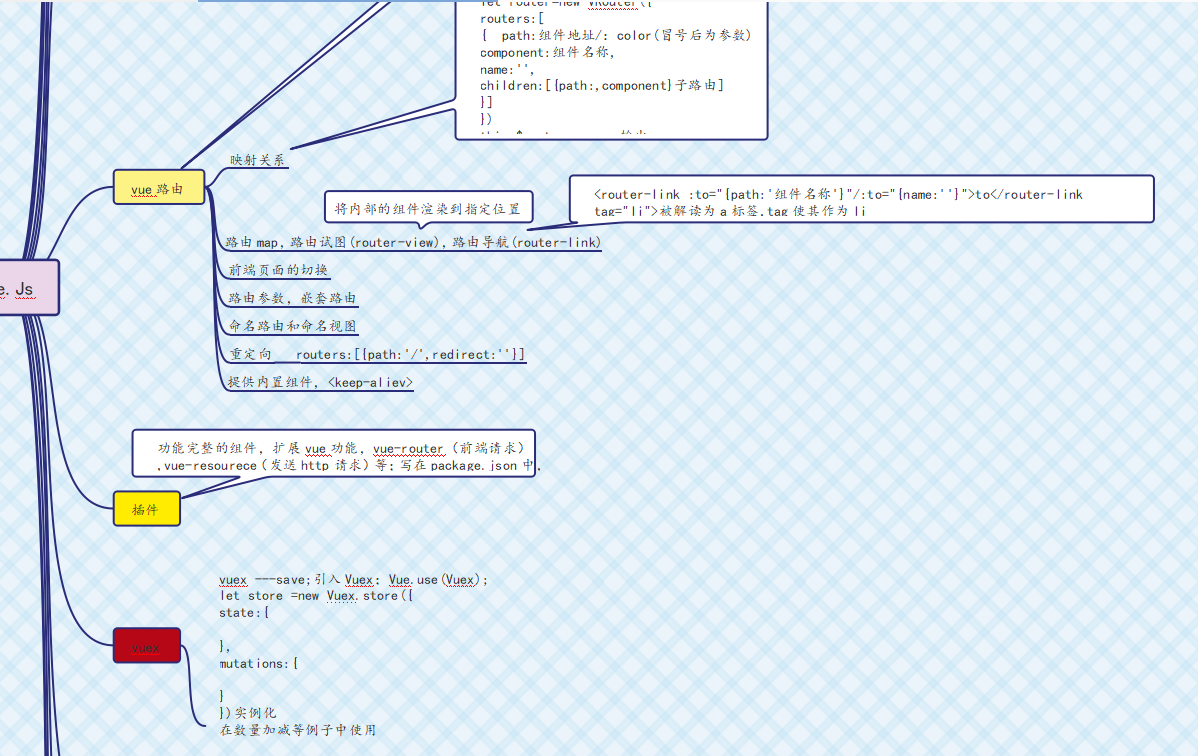Click the "vuex ---save;引入 Vuex" line
This screenshot has width=1198, height=756.
[x=353, y=579]
